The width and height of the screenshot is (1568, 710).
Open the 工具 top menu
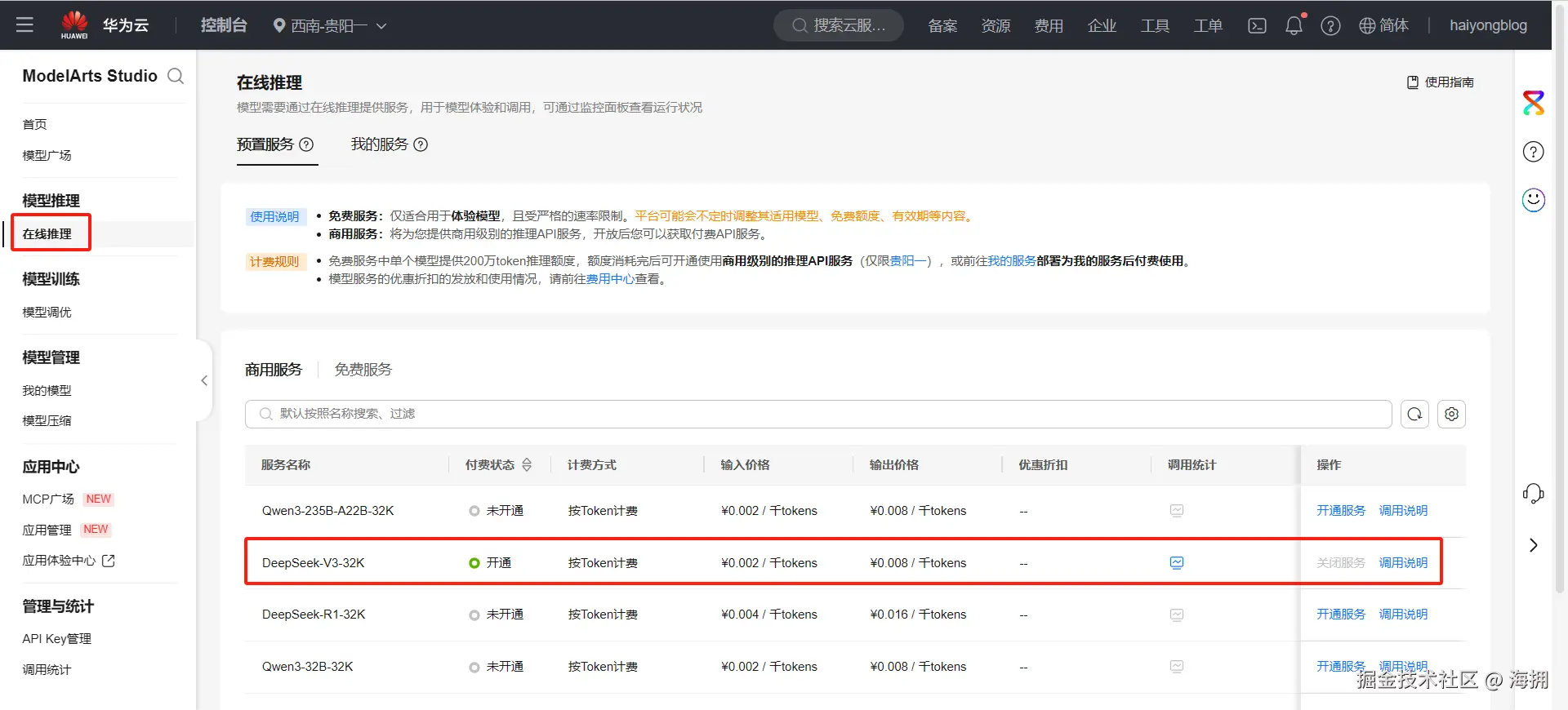(x=1155, y=25)
